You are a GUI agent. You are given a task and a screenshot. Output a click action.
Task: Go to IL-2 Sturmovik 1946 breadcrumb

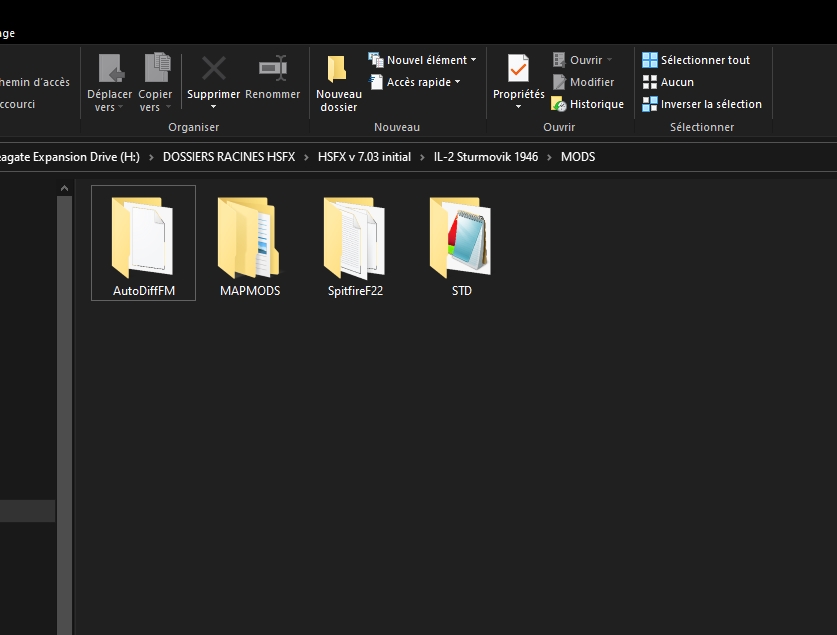(486, 157)
